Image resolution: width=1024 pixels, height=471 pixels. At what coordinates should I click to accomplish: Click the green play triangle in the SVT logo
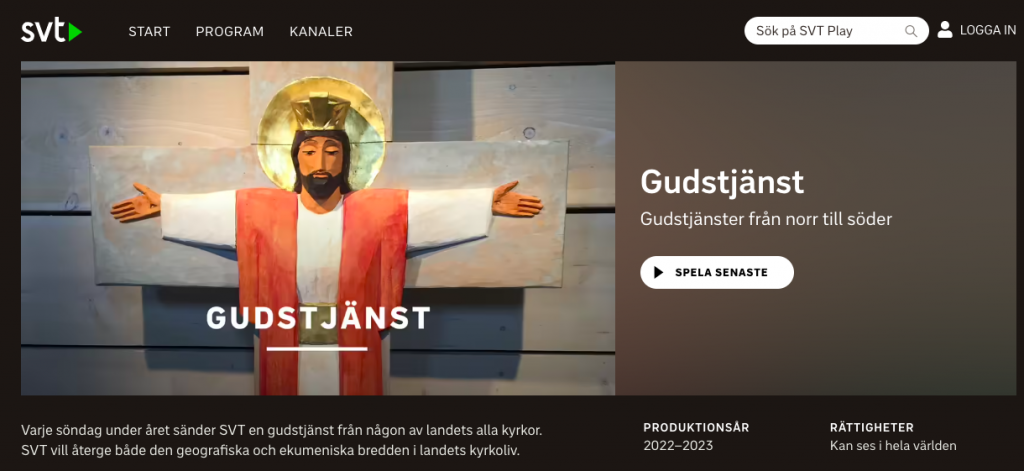(x=75, y=32)
